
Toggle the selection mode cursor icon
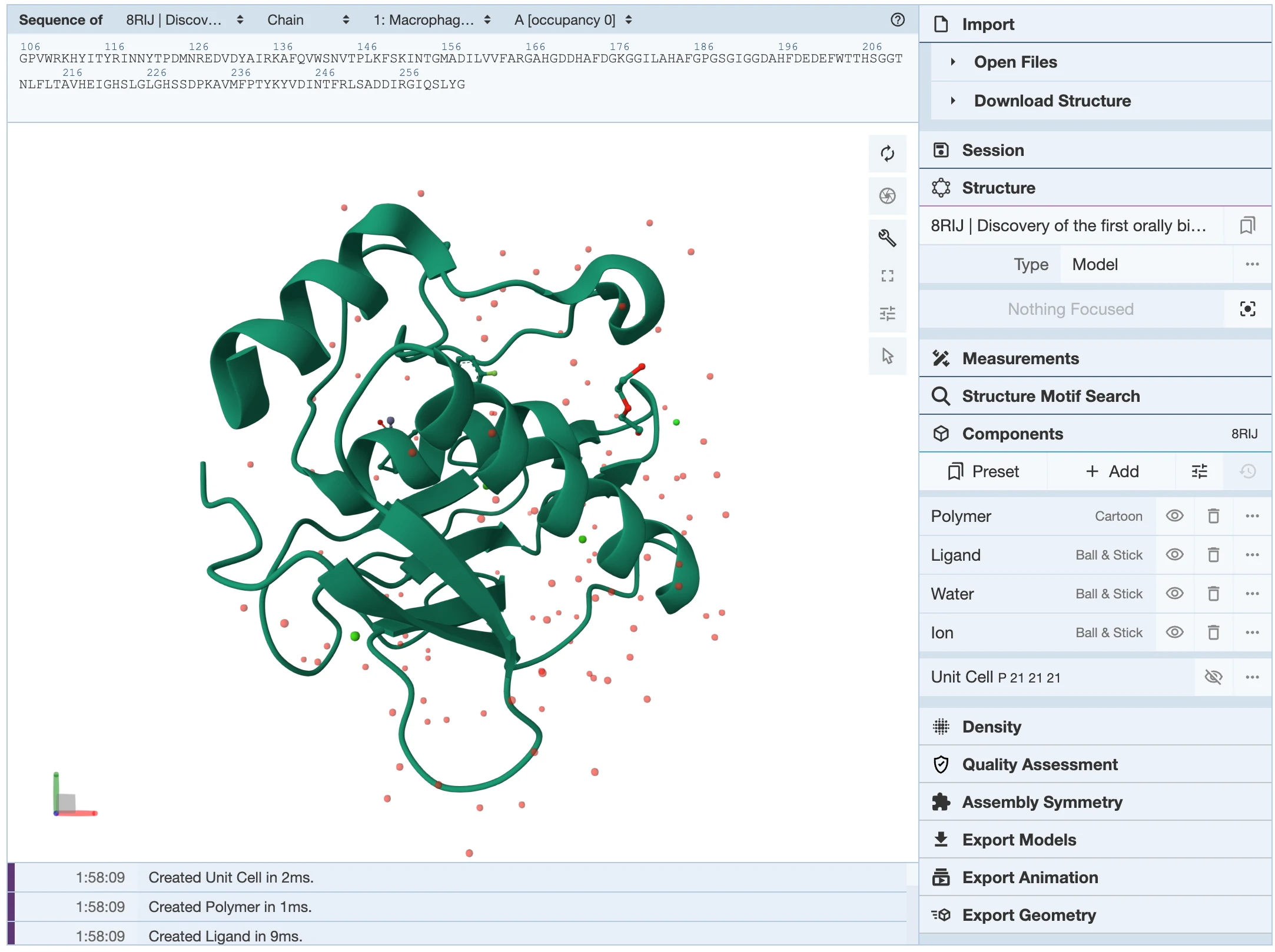(887, 356)
